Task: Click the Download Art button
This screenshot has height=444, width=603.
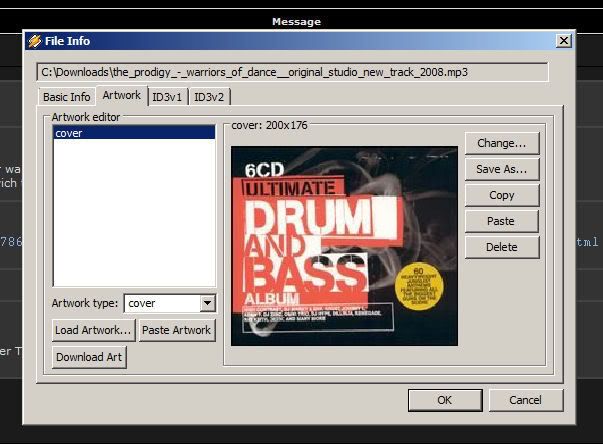Action: coord(89,357)
